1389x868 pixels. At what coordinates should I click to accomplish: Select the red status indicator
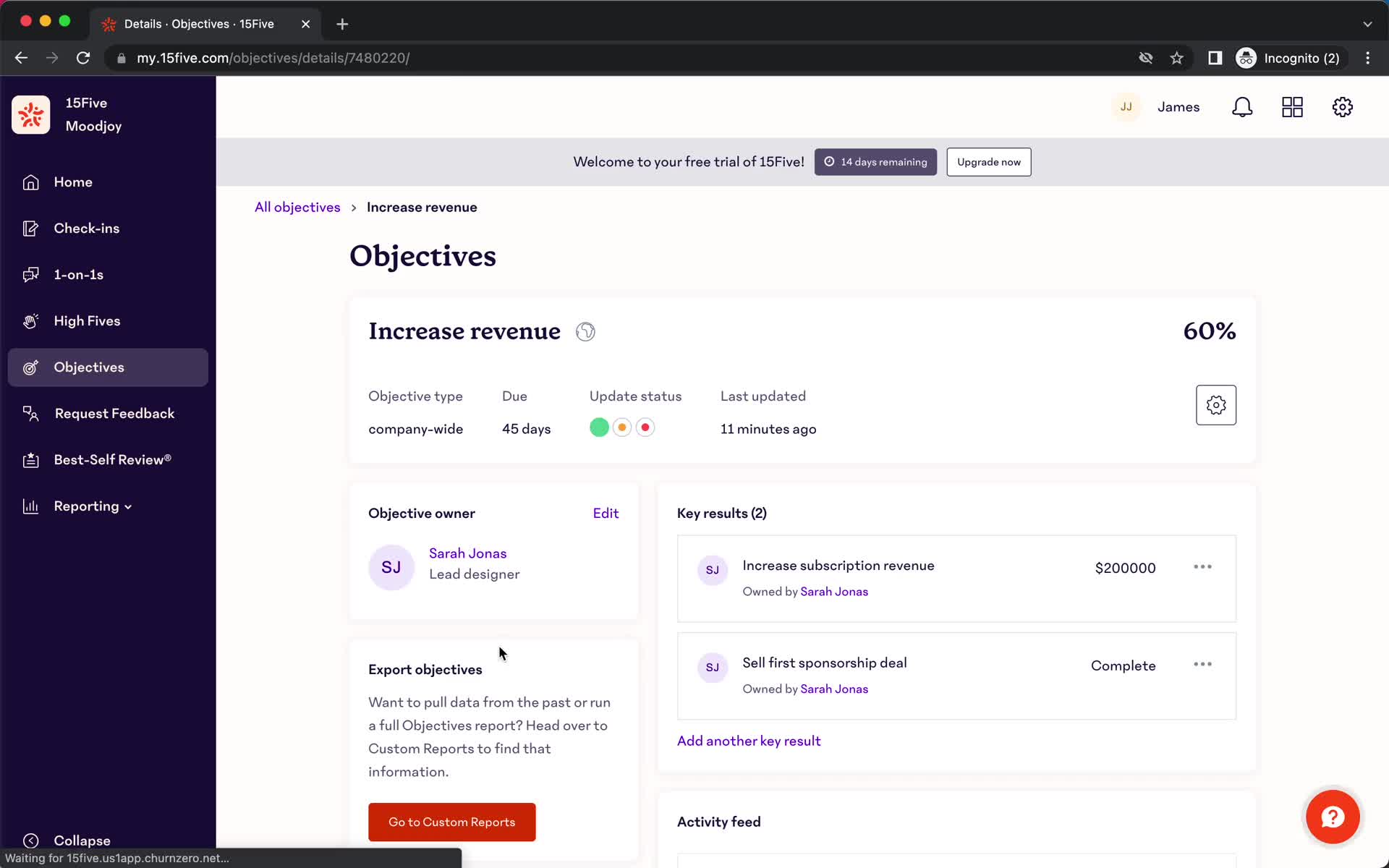(x=645, y=428)
